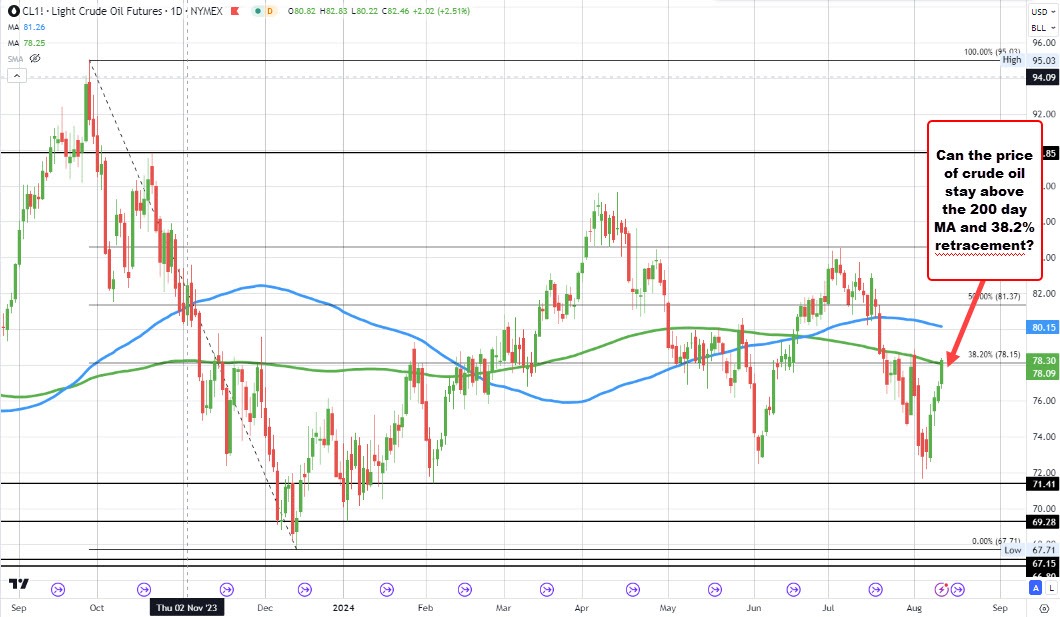Screen dimensions: 1060x617
Task: Click the red flag icon beside NYMEX
Action: coord(235,11)
